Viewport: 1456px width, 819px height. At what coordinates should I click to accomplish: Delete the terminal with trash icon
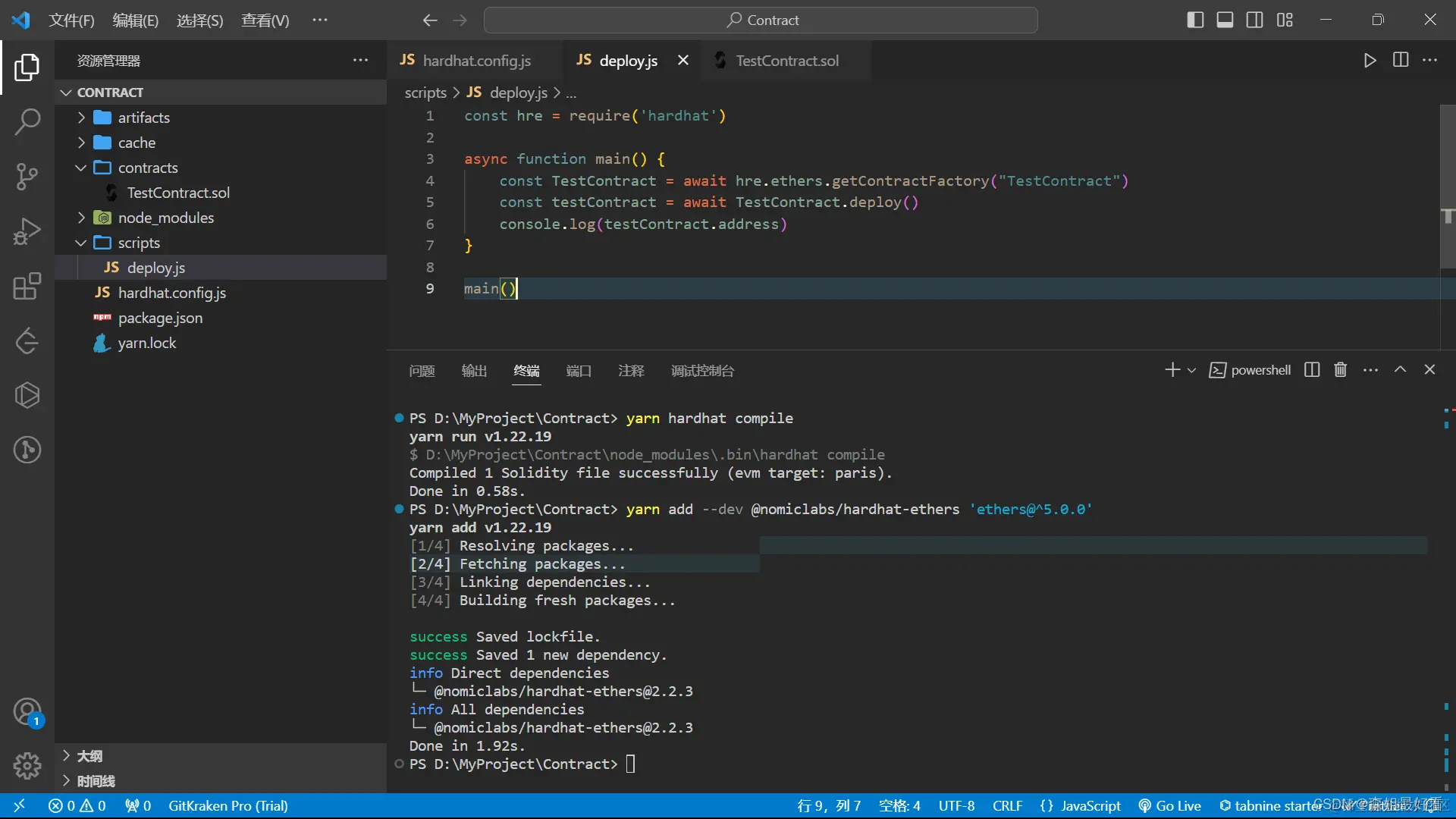point(1341,370)
